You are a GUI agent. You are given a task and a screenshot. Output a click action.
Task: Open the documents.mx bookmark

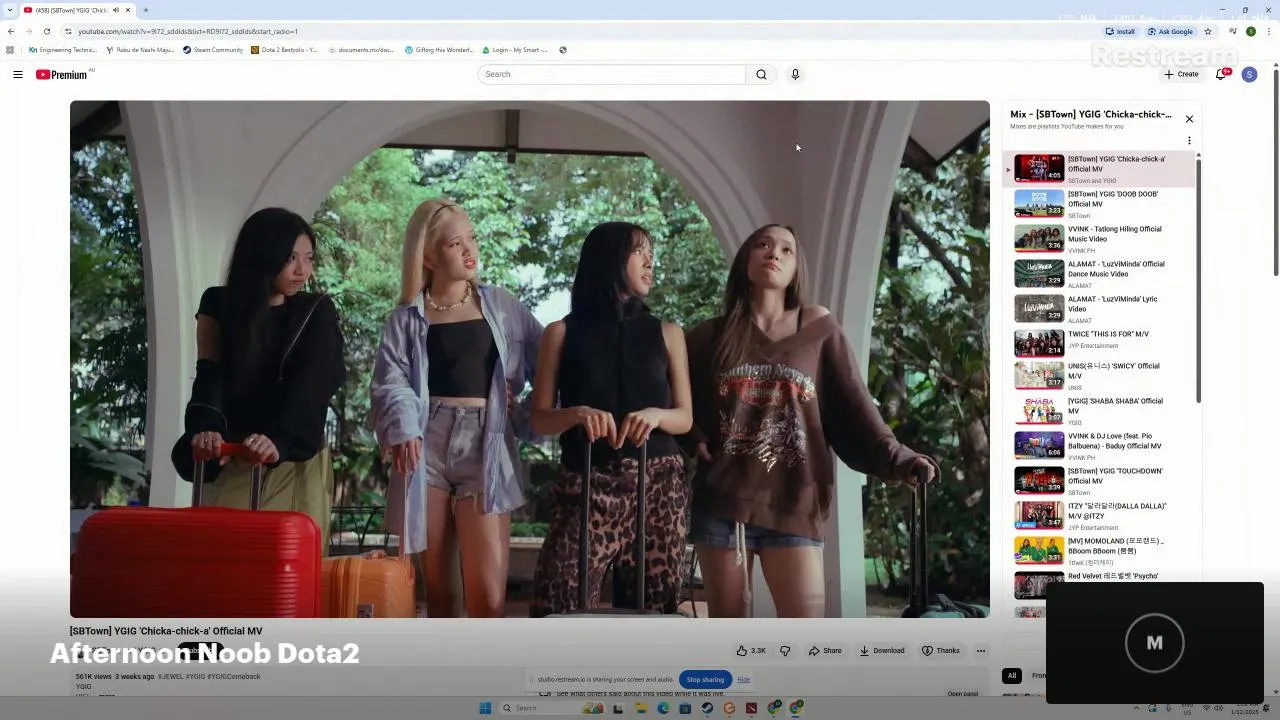point(361,50)
